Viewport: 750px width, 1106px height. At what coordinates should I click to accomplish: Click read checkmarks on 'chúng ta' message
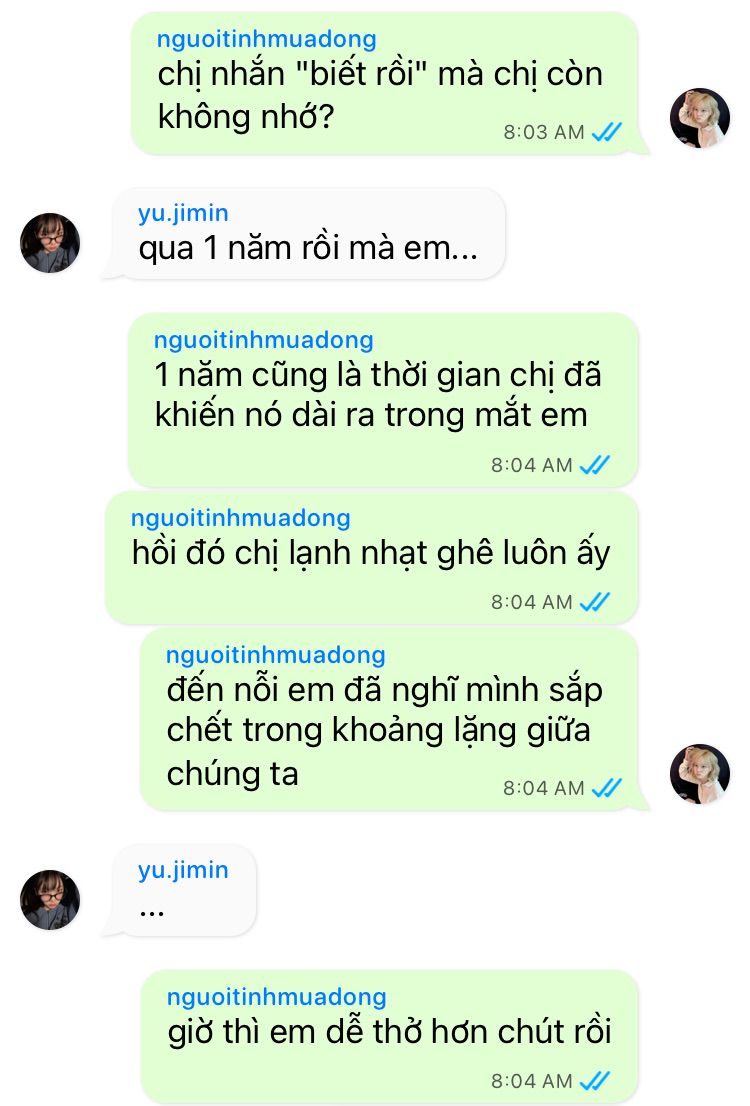(607, 787)
